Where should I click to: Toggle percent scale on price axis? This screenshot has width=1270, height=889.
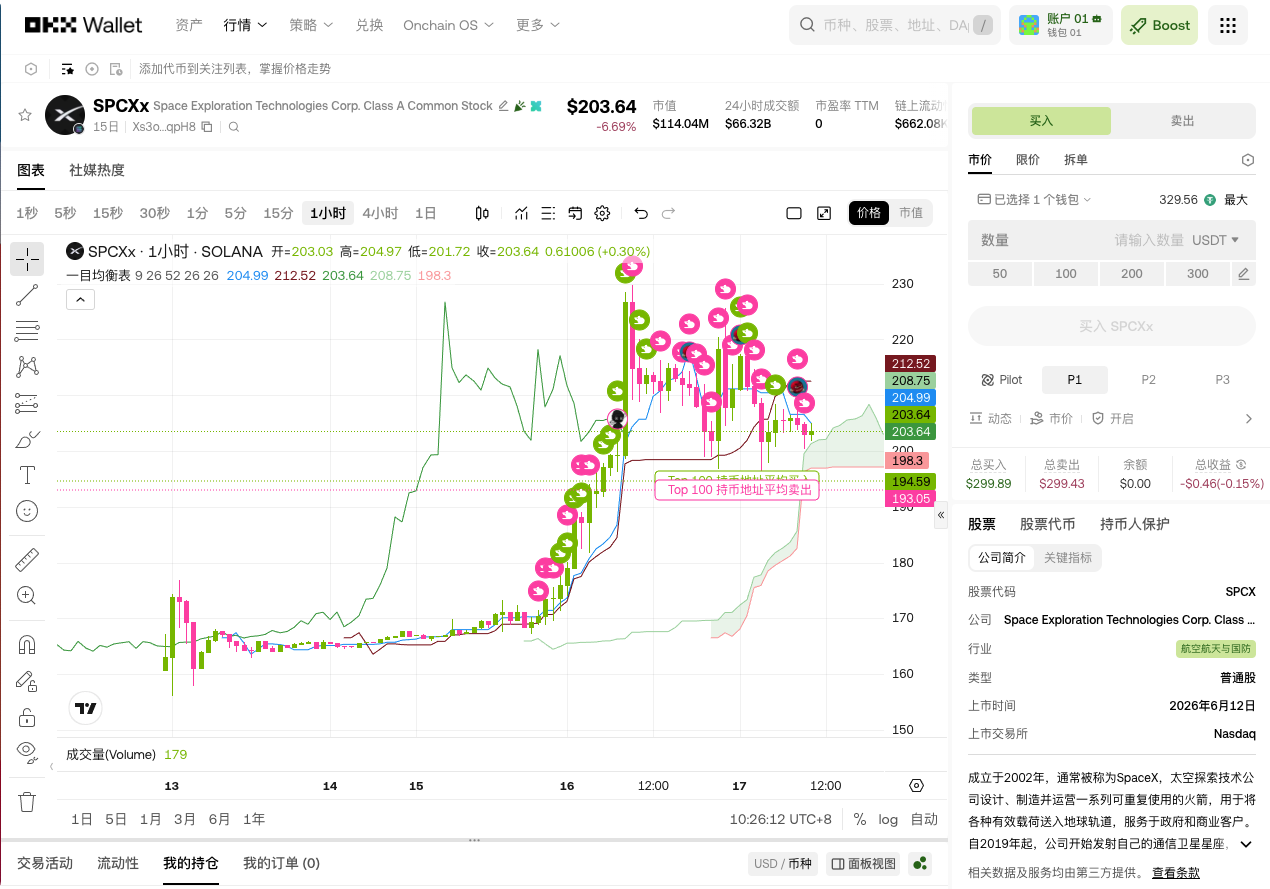coord(860,819)
